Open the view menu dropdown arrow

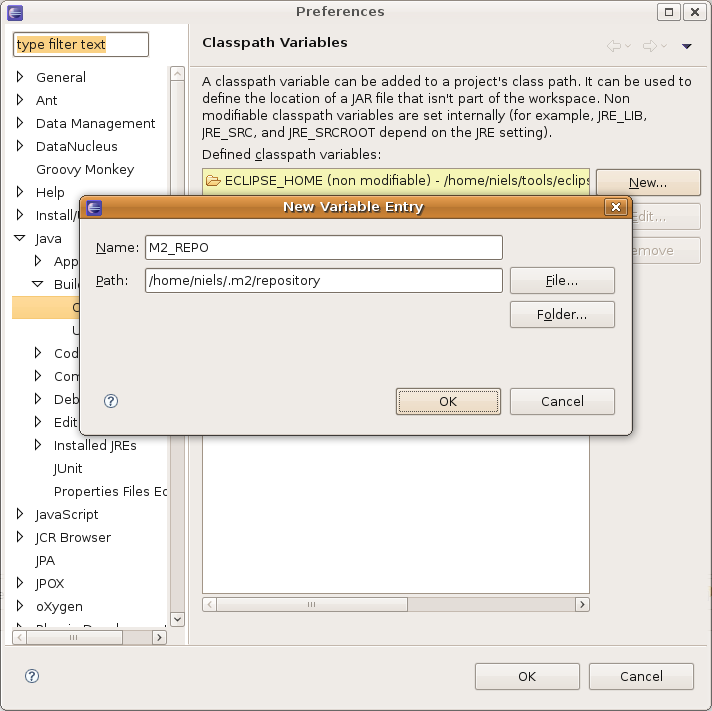[687, 46]
